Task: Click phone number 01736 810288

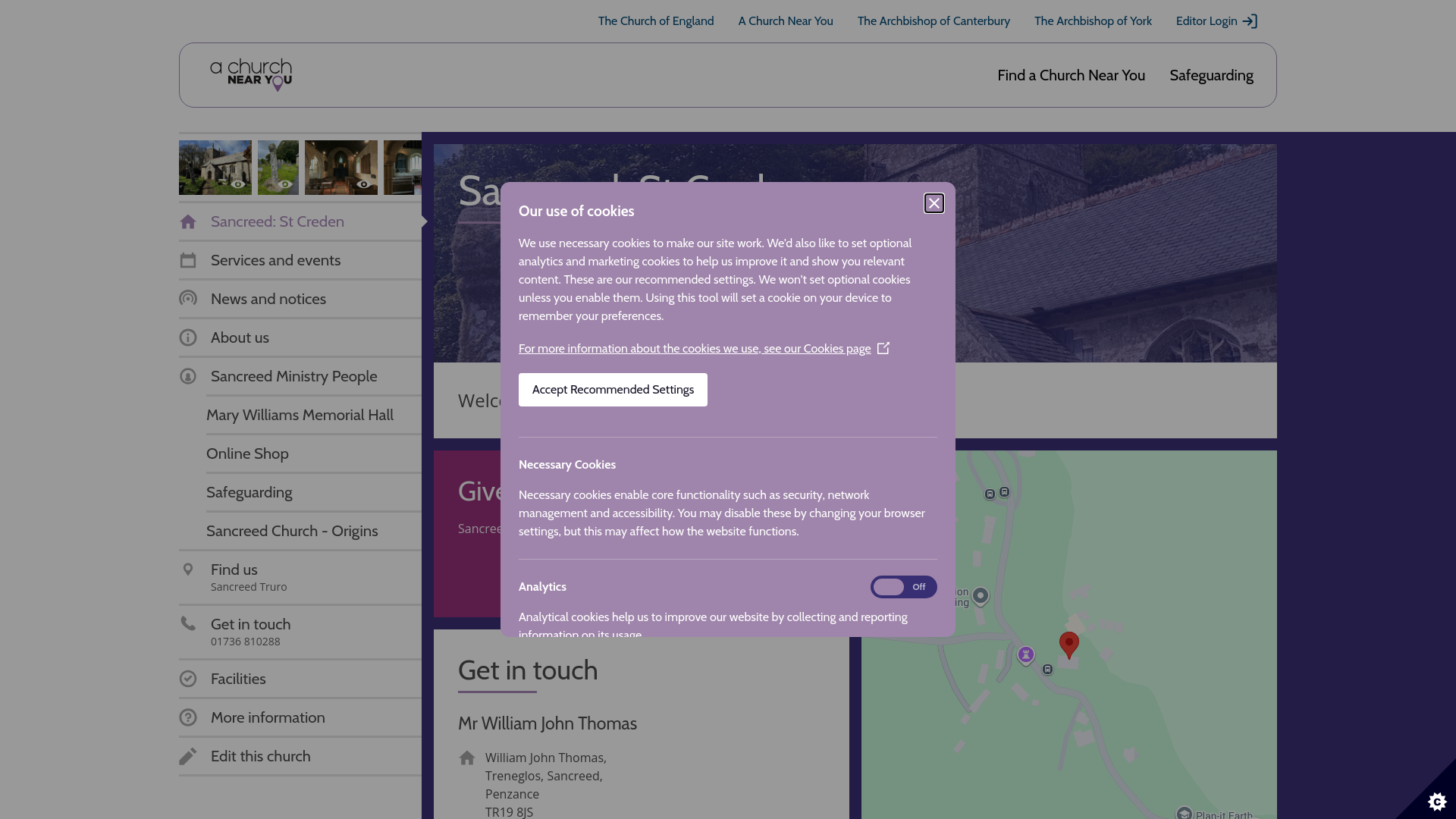Action: [246, 642]
